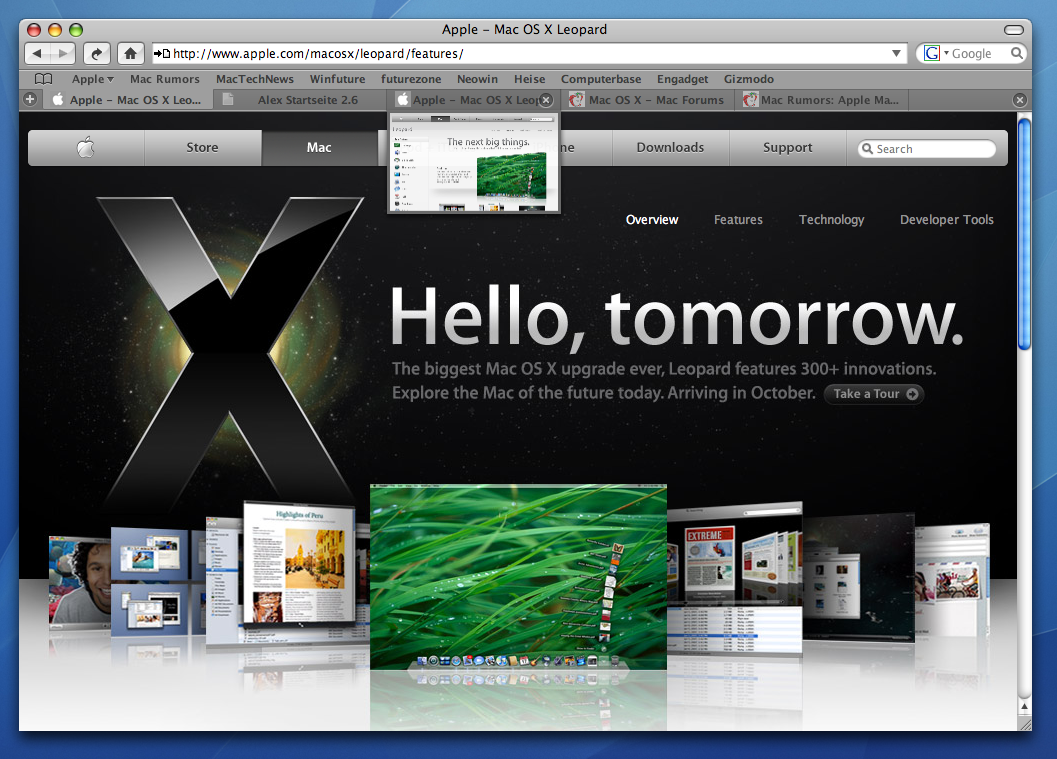Click the Hello, tomorrow. headline
1057x759 pixels.
tap(677, 317)
